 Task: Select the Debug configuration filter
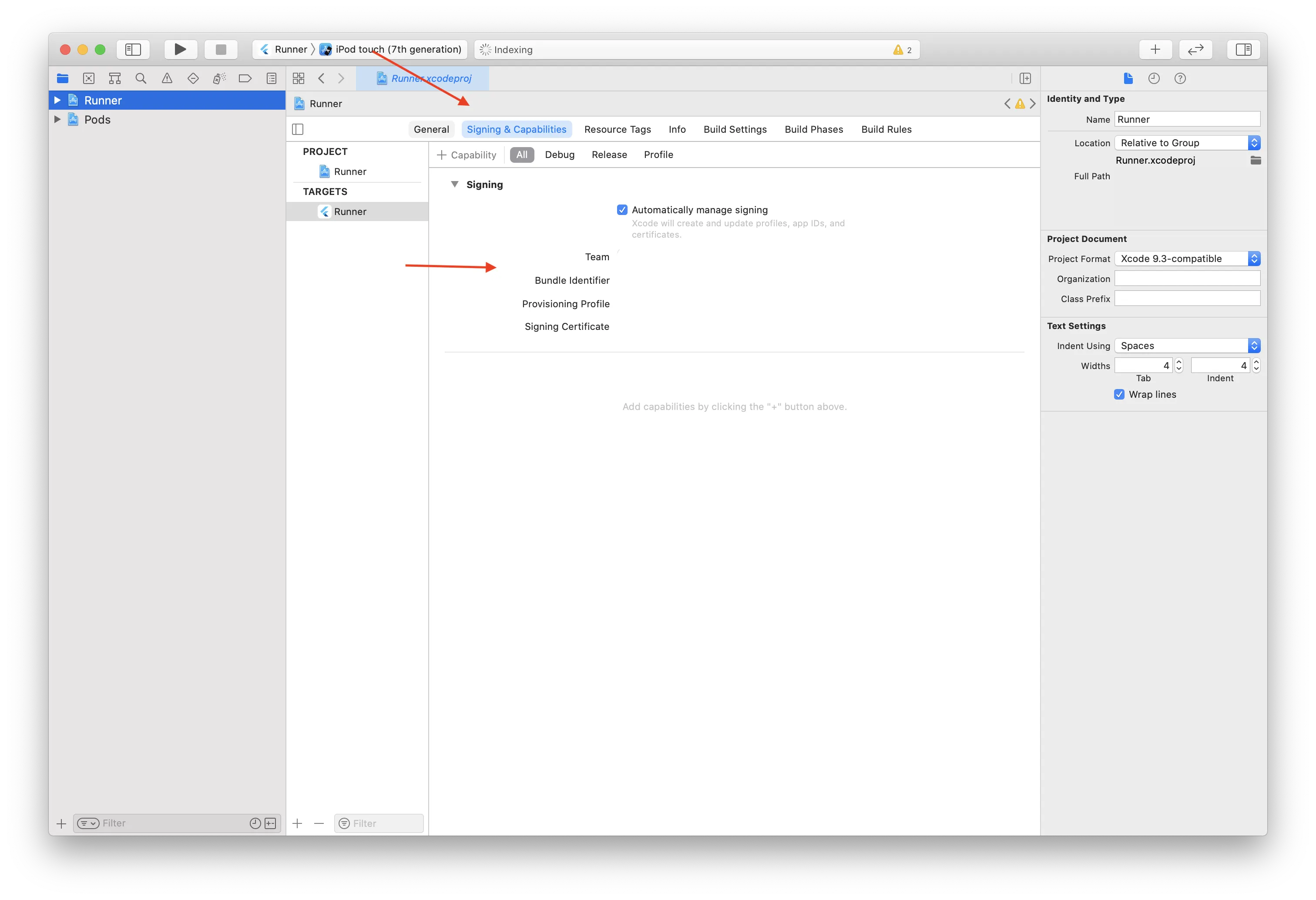tap(559, 154)
